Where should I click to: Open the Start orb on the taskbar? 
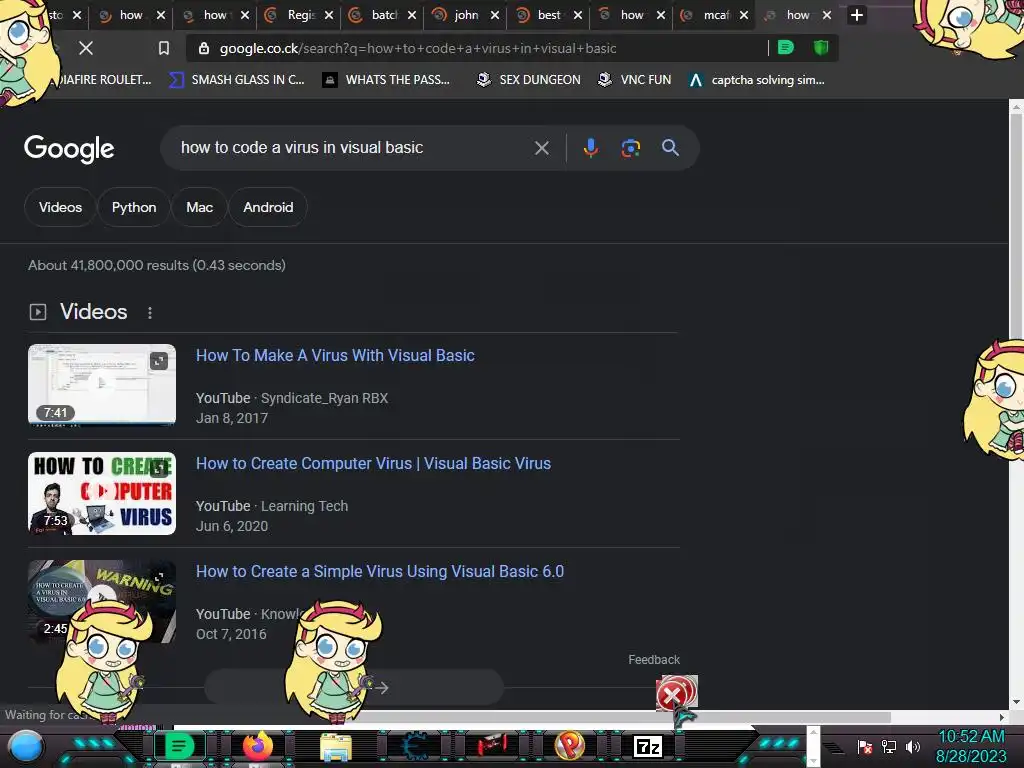[25, 747]
